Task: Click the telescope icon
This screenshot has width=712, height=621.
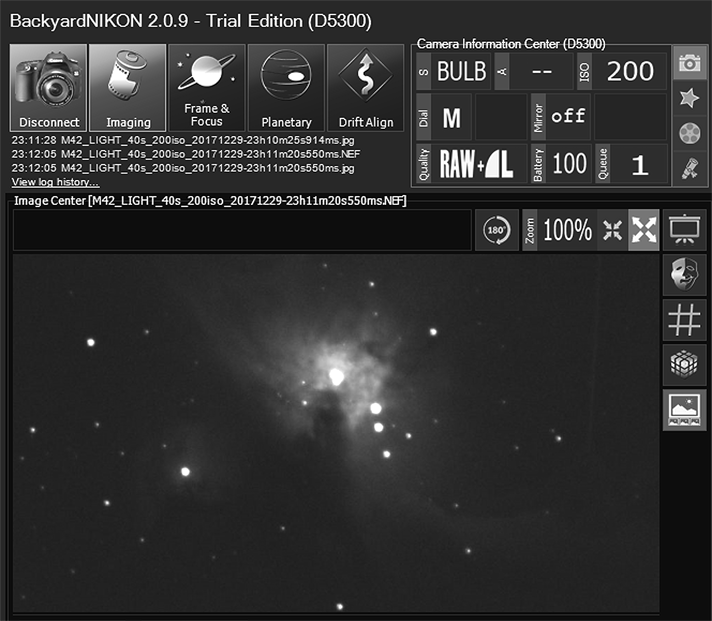Action: (689, 168)
